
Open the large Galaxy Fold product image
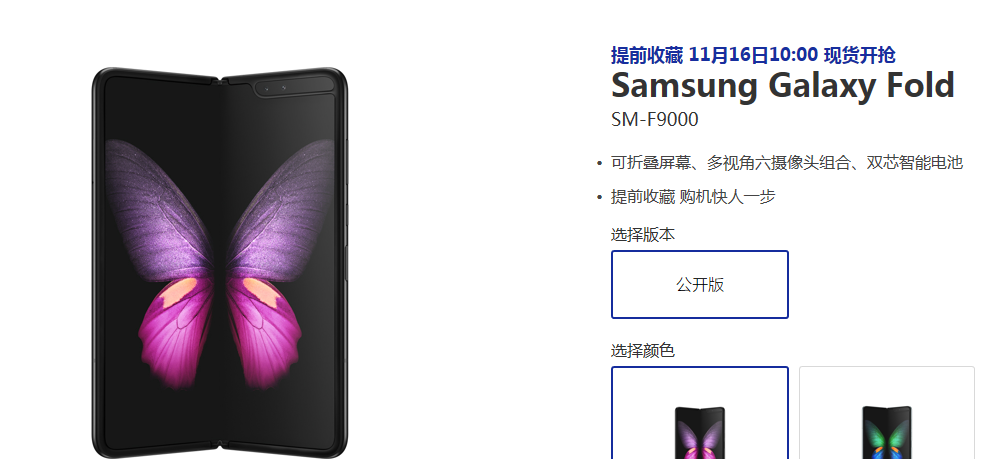(220, 263)
